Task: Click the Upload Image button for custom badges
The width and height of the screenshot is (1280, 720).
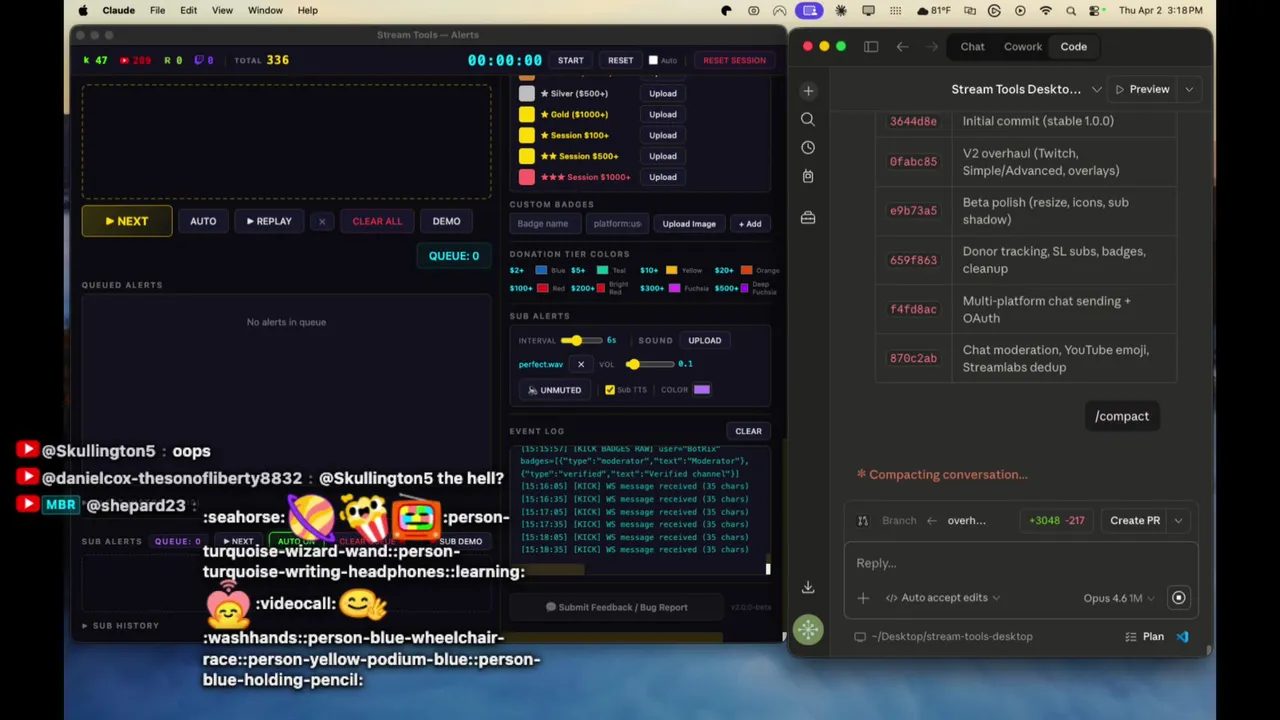Action: click(689, 224)
